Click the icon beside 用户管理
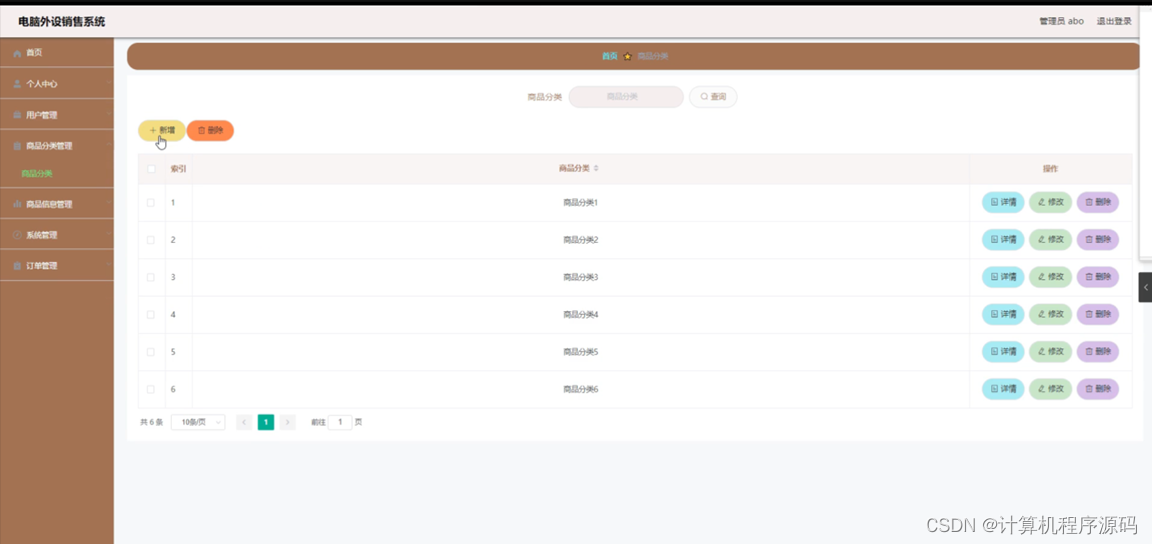The image size is (1152, 544). tap(17, 115)
